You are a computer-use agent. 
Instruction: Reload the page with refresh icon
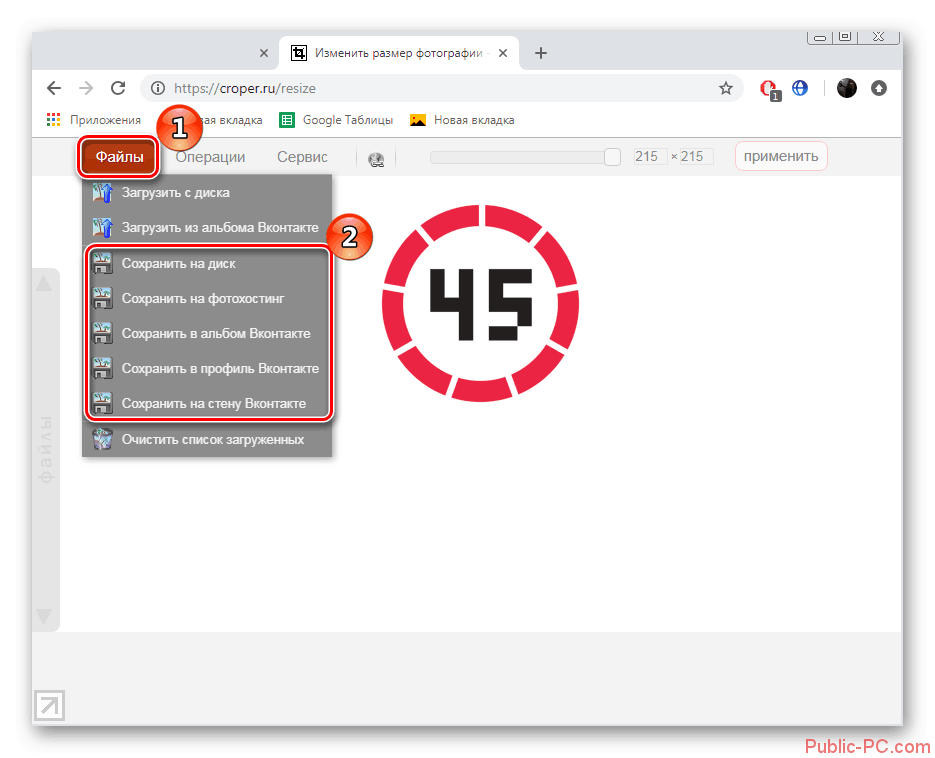(x=118, y=88)
